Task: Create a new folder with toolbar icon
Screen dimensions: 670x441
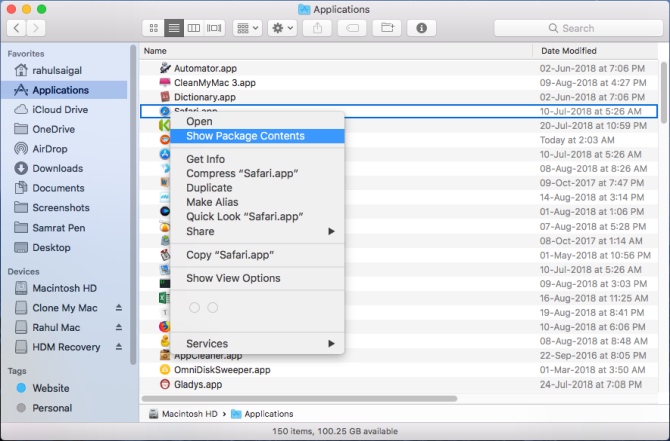Action: point(387,28)
